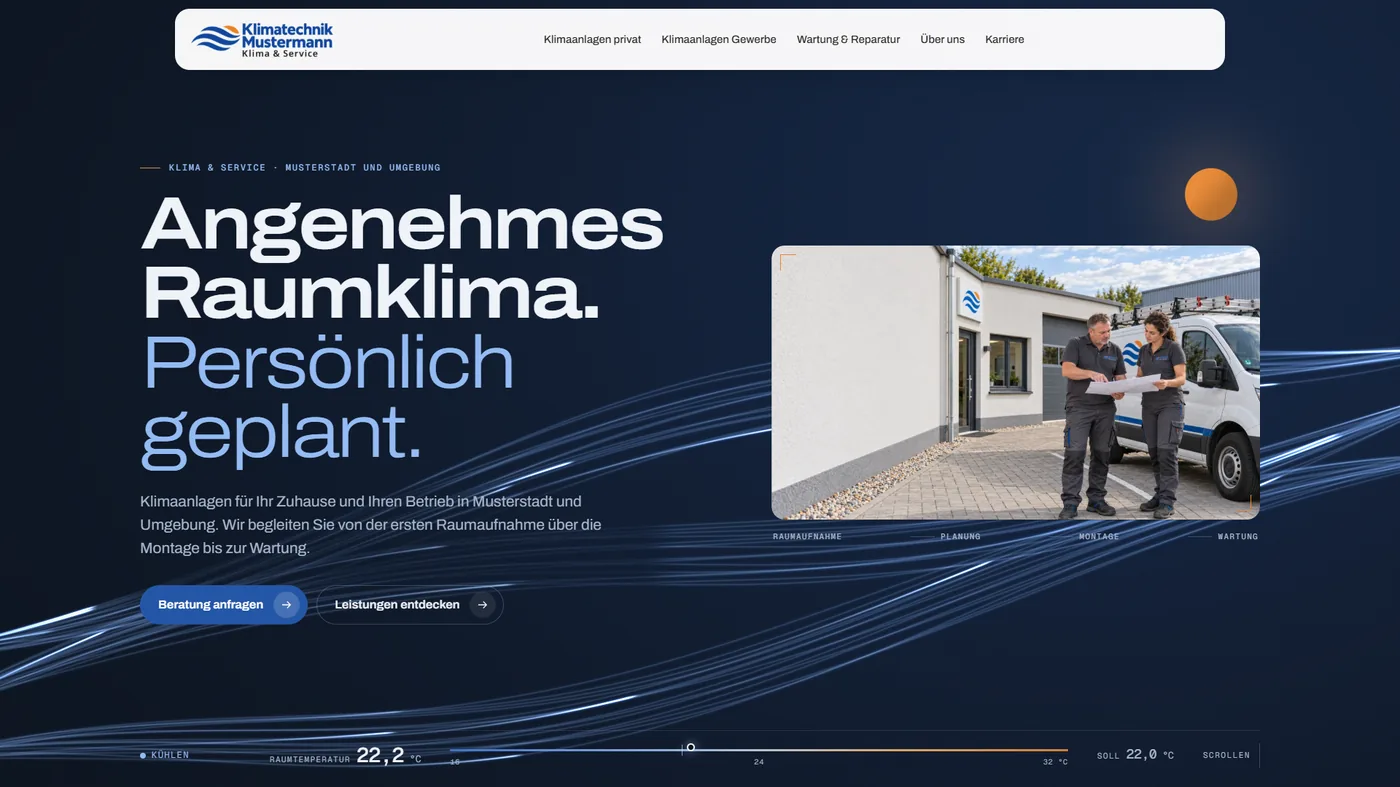Click the 24 scale mark label
Screen dimensions: 1400x787
[759, 762]
